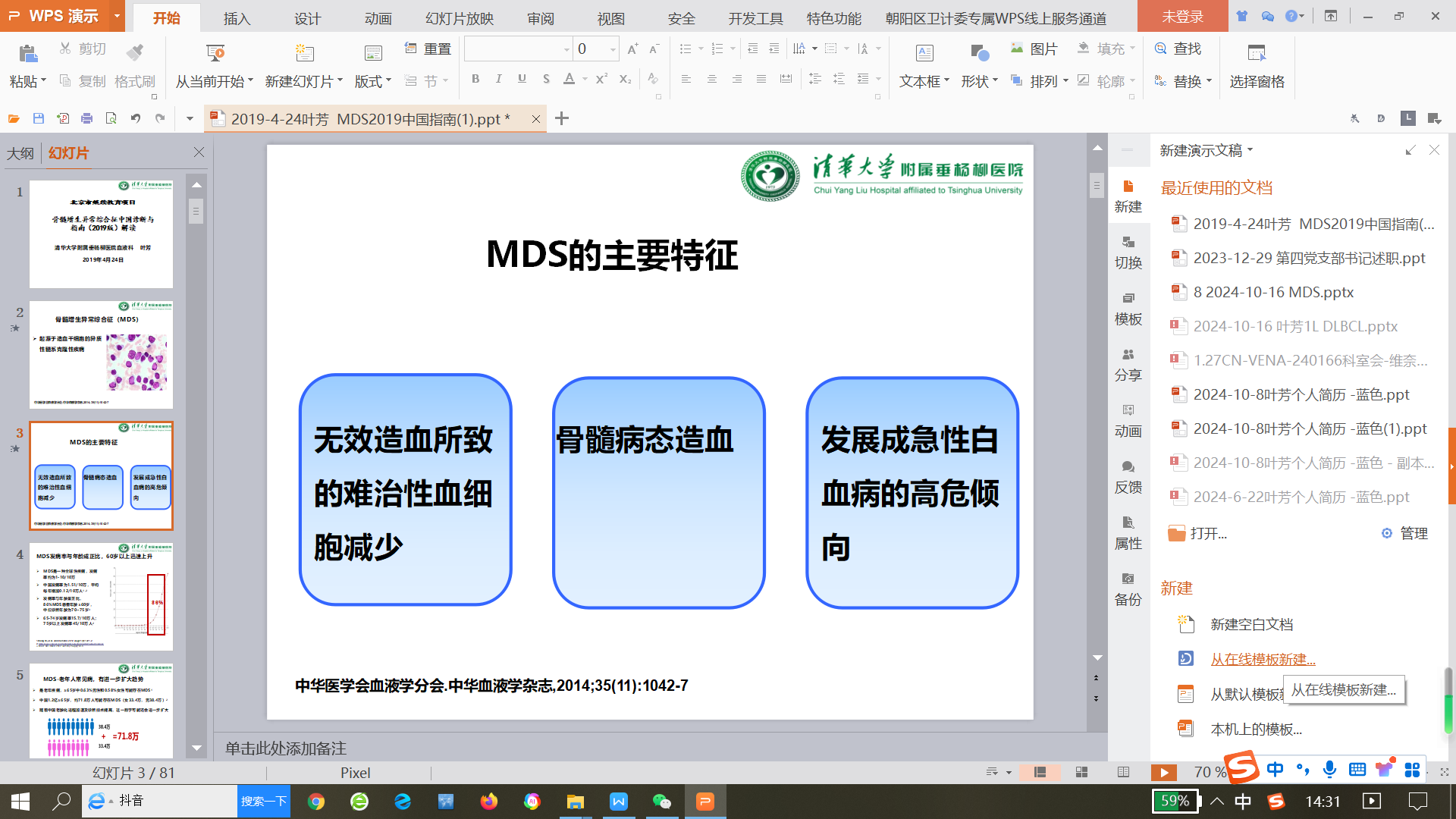Expand the font name combo box

(x=566, y=49)
